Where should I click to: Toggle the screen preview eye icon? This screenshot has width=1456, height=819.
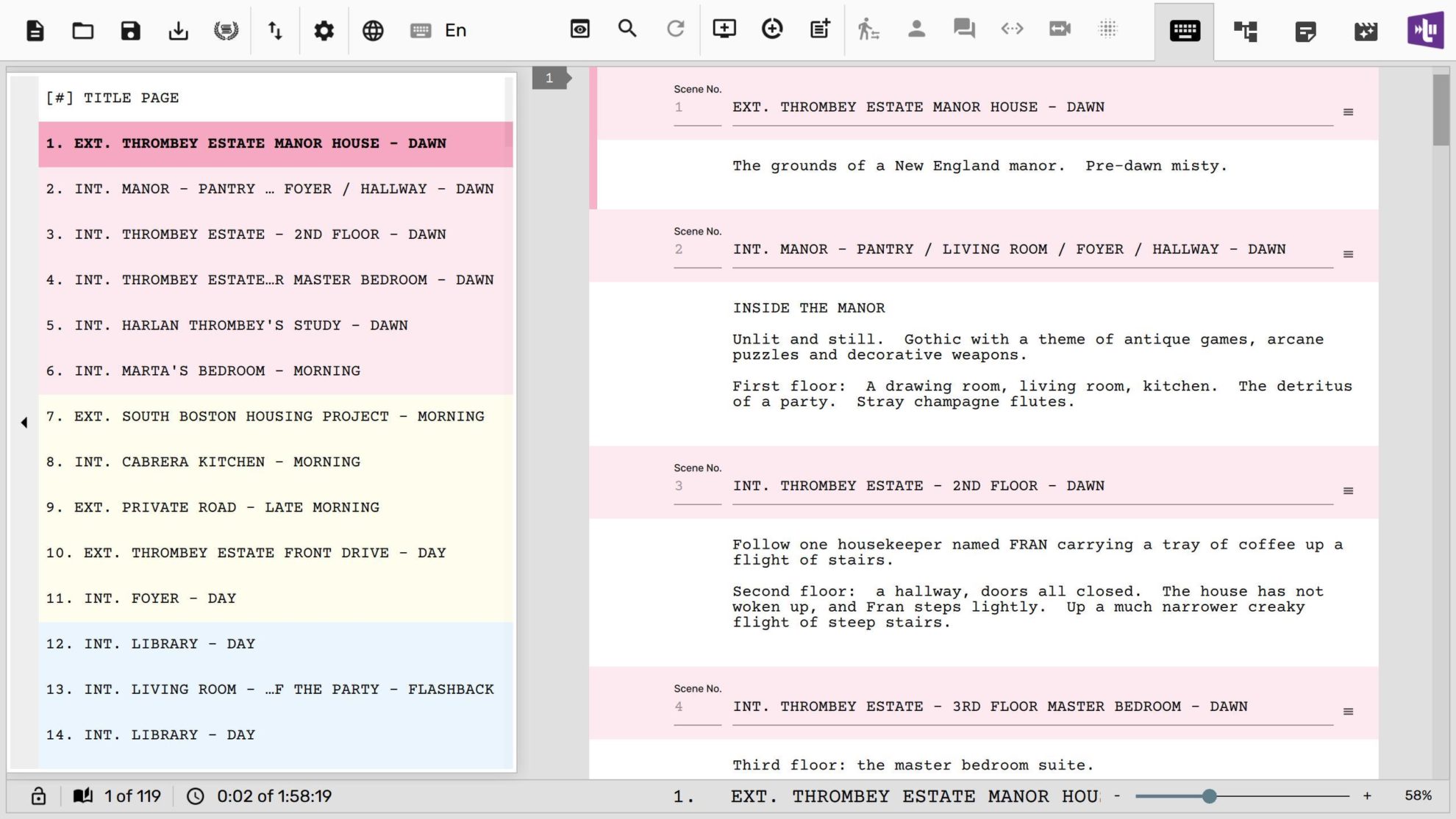(579, 29)
